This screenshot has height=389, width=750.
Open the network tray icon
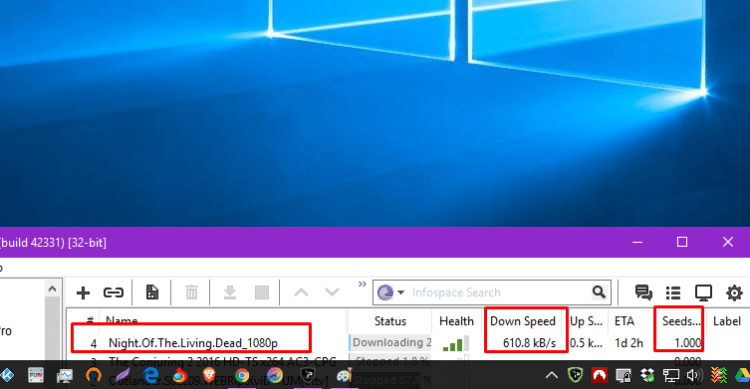[671, 376]
